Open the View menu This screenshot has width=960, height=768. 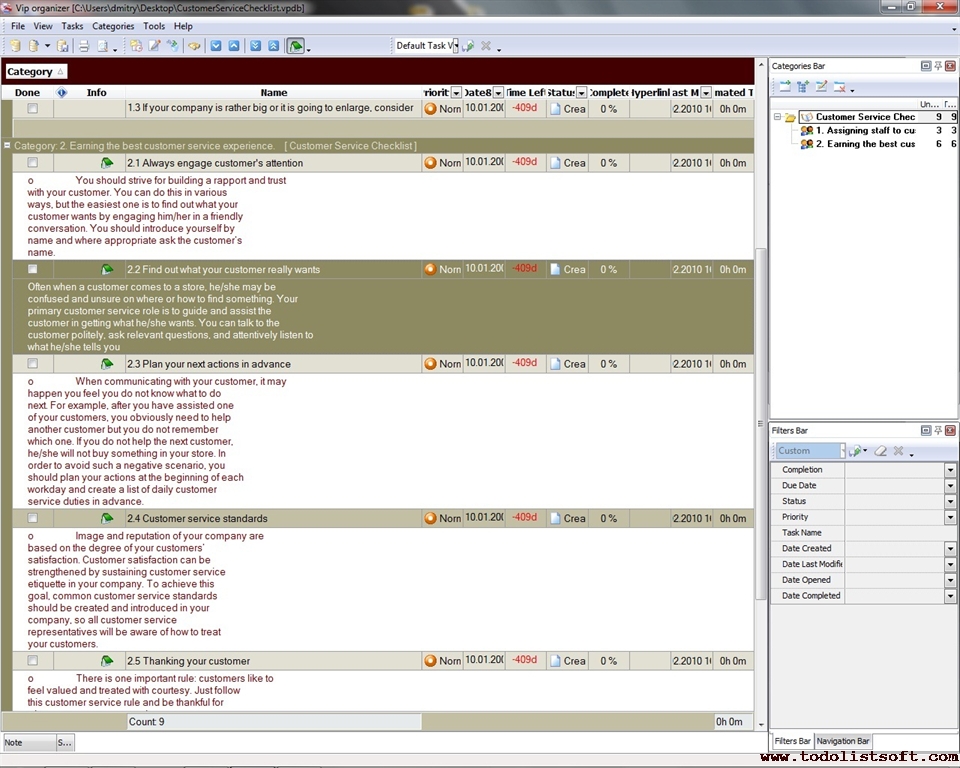point(43,26)
